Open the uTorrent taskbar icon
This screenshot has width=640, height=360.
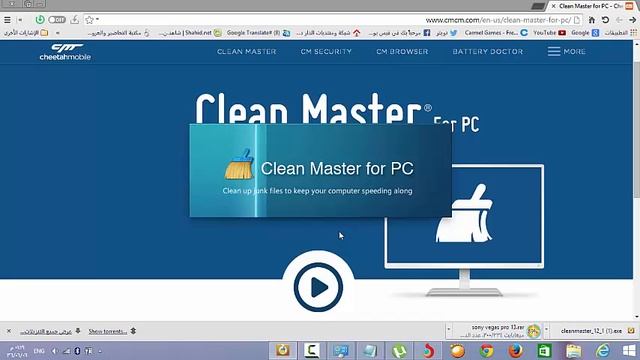[399, 351]
